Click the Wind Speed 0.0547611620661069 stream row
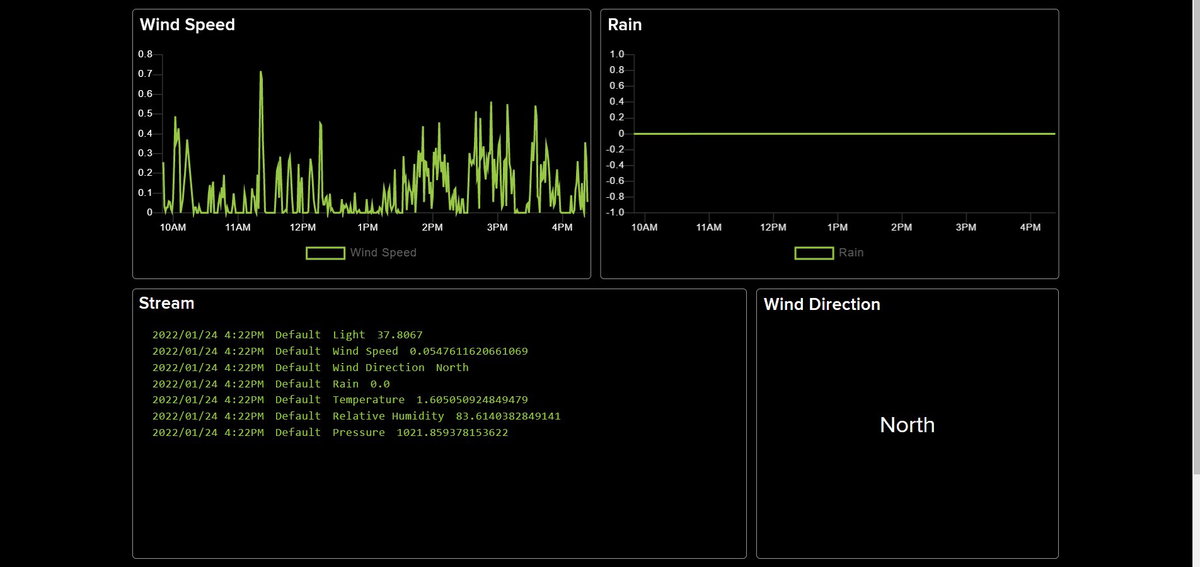 coord(340,351)
